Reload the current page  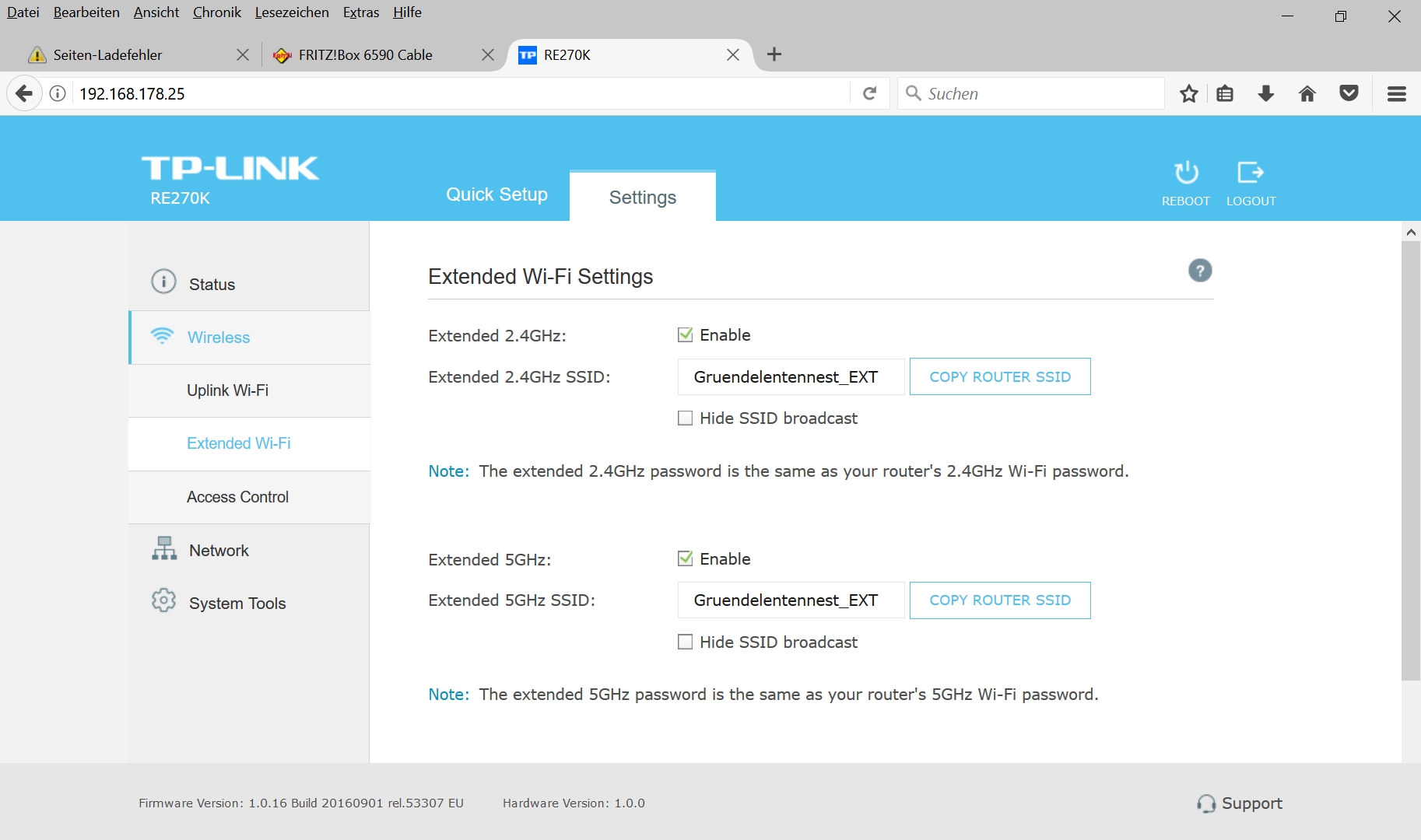tap(870, 93)
